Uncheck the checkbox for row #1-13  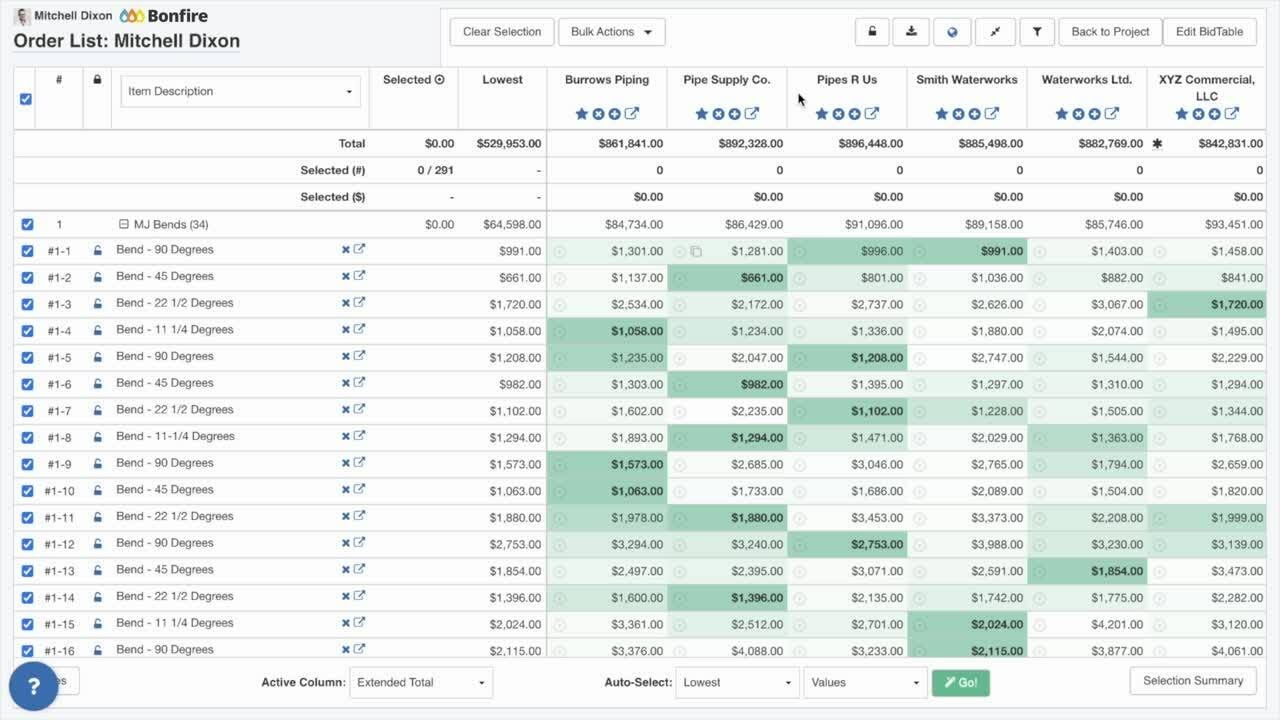27,571
